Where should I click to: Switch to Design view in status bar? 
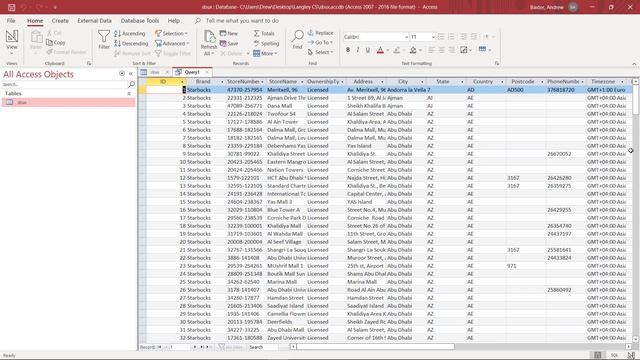(631, 355)
